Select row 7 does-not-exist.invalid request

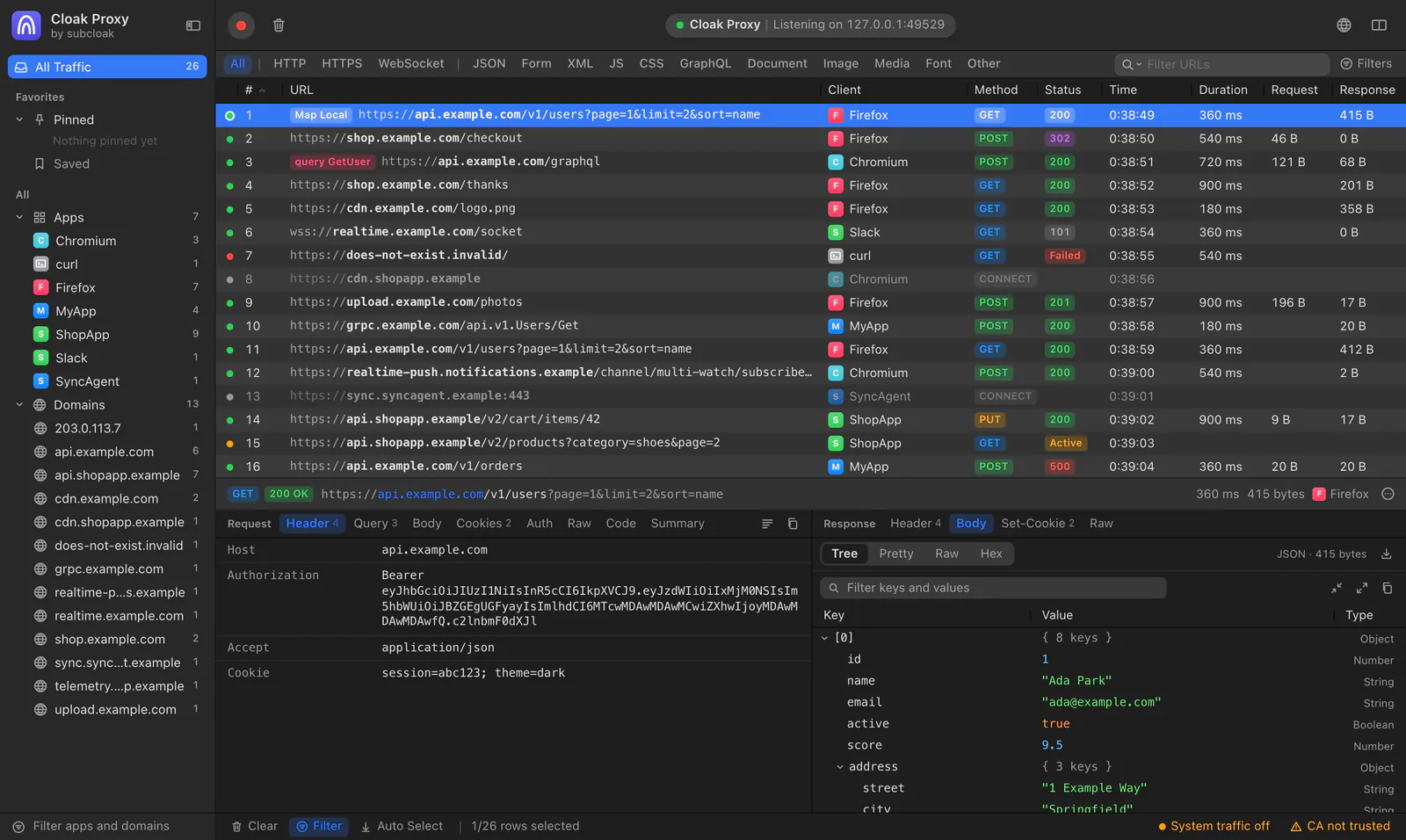tap(810, 256)
